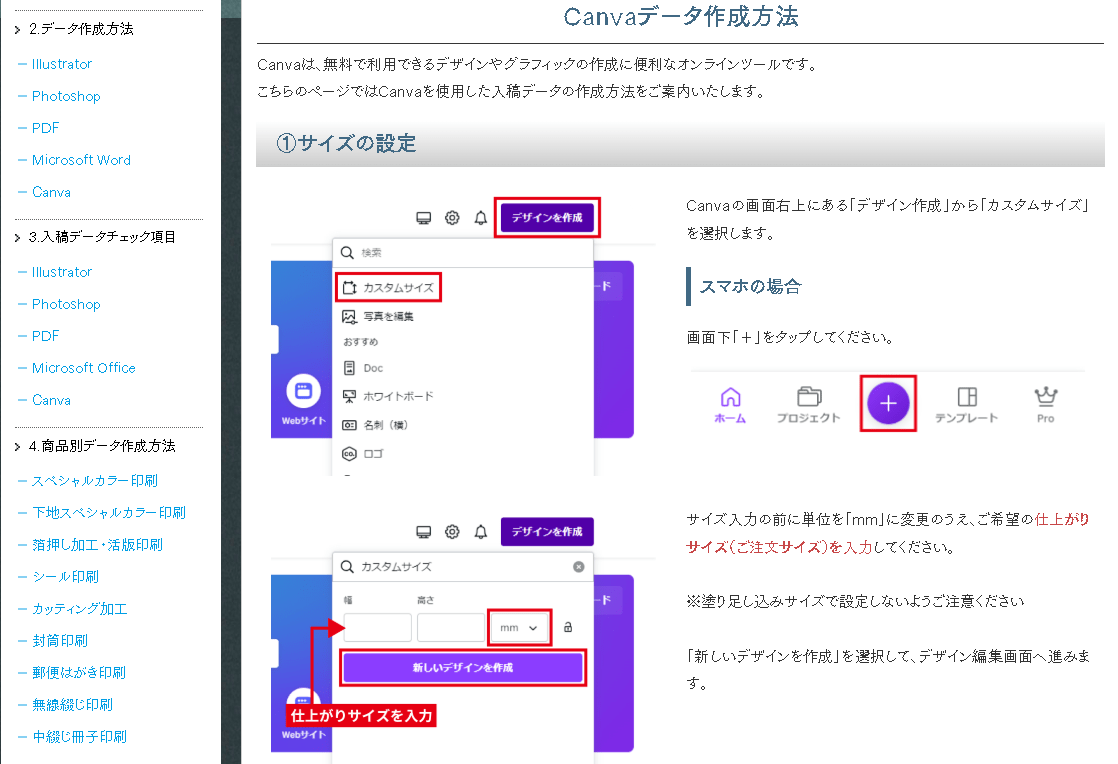Open the Microsoft Office sidebar link
The width and height of the screenshot is (1118, 764).
point(83,368)
